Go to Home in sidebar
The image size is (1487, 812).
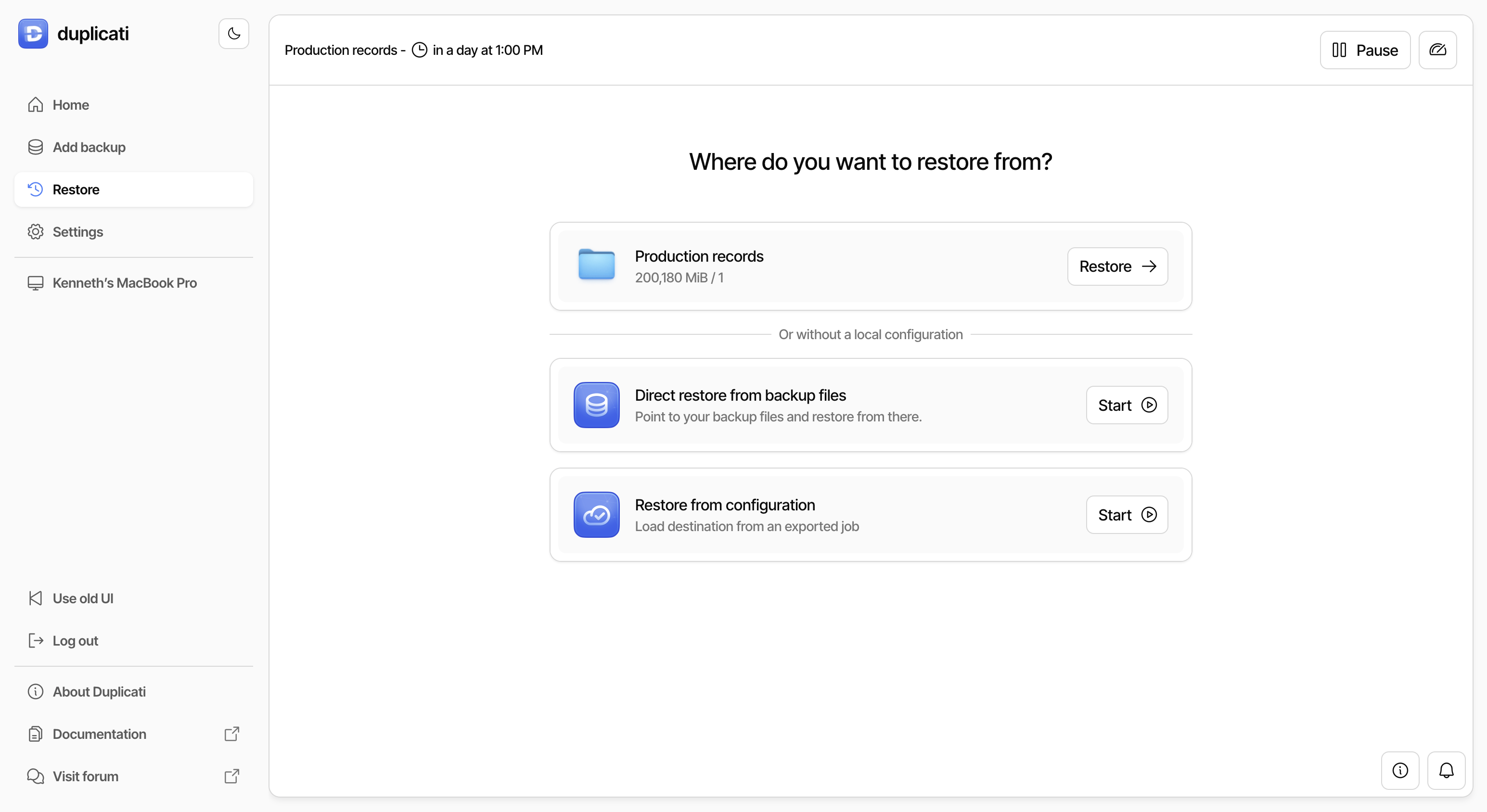coord(70,104)
